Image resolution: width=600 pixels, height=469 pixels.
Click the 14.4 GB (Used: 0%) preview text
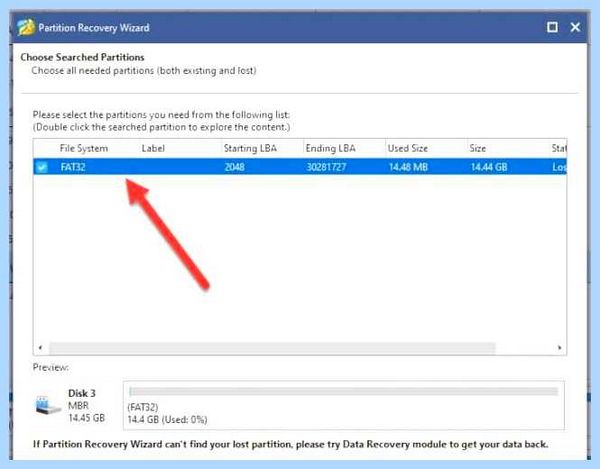(x=167, y=420)
